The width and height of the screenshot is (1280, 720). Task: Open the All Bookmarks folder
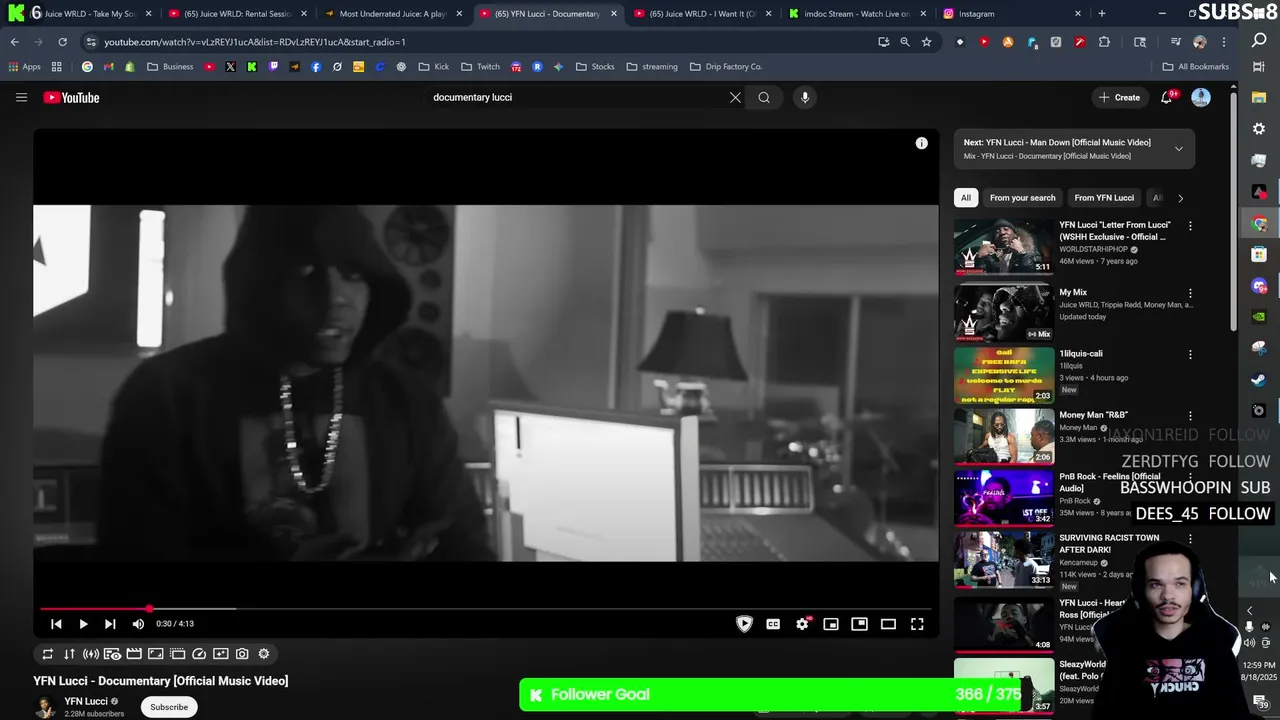click(x=1196, y=67)
